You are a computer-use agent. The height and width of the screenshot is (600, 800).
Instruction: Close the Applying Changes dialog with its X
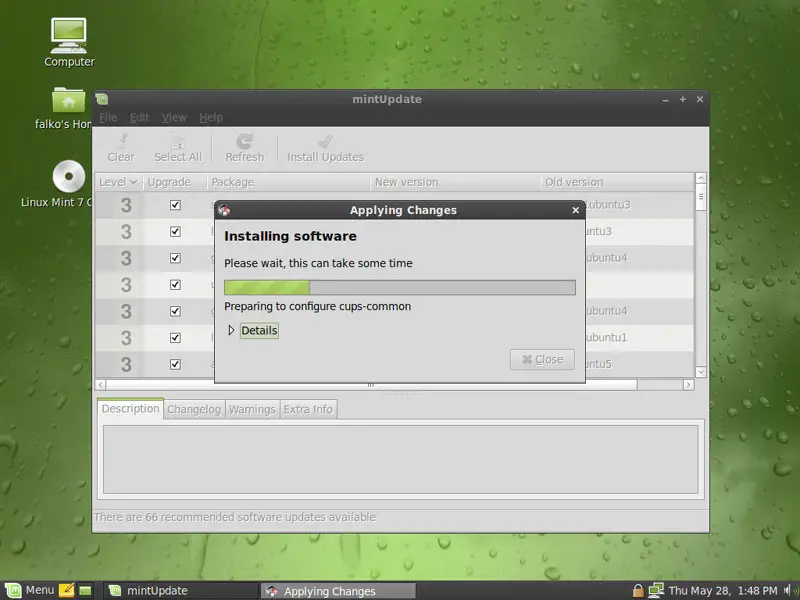[576, 210]
